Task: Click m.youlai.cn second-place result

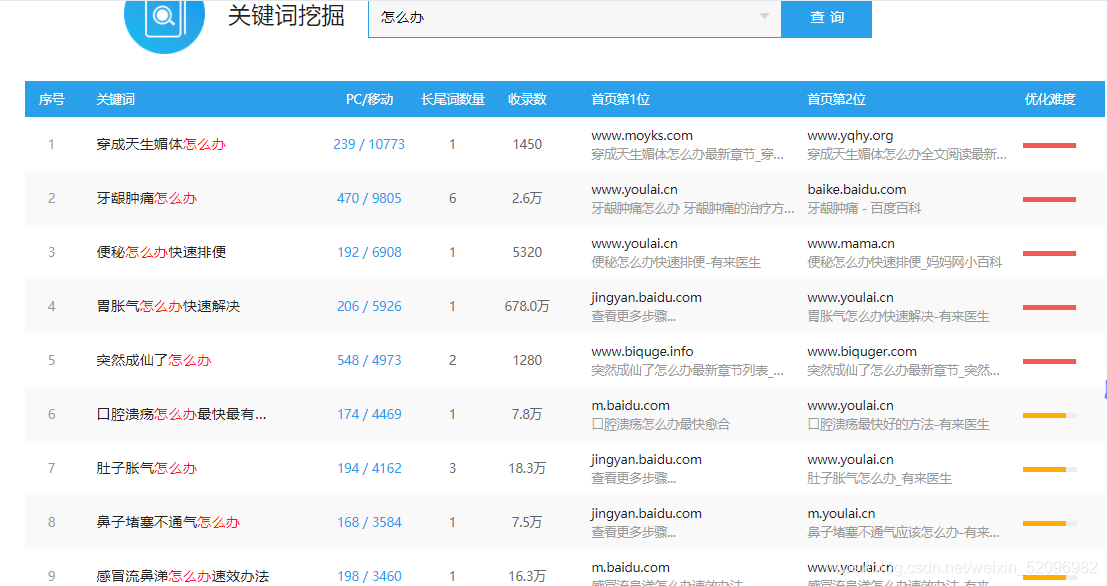Action: [x=841, y=513]
